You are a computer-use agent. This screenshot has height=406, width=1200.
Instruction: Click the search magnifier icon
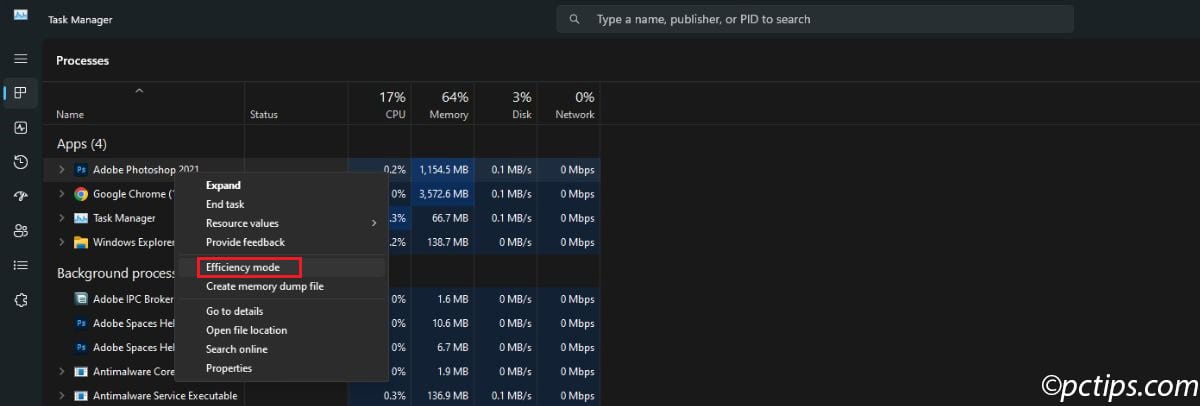pos(574,19)
